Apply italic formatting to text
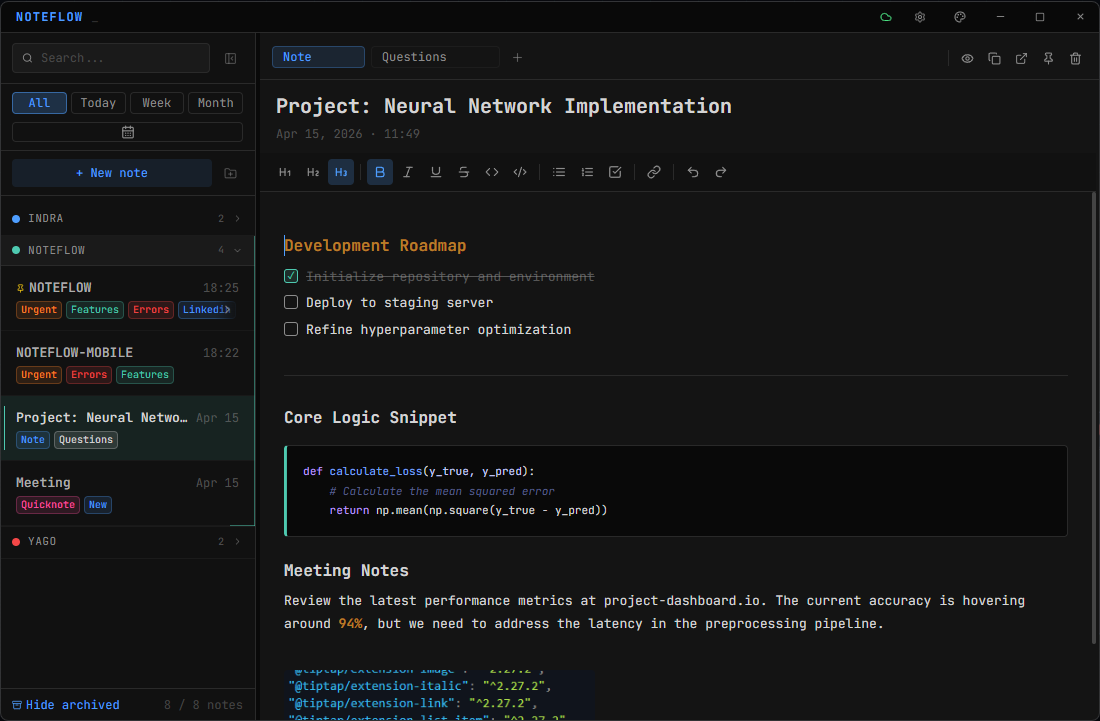The width and height of the screenshot is (1100, 721). pyautogui.click(x=408, y=172)
